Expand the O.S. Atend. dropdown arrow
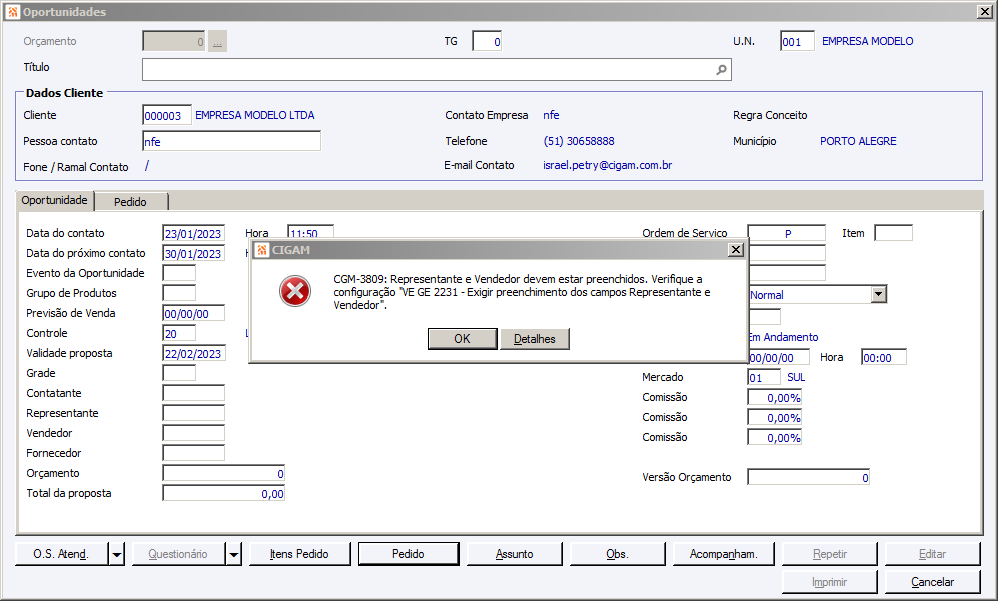This screenshot has height=601, width=998. pos(116,555)
